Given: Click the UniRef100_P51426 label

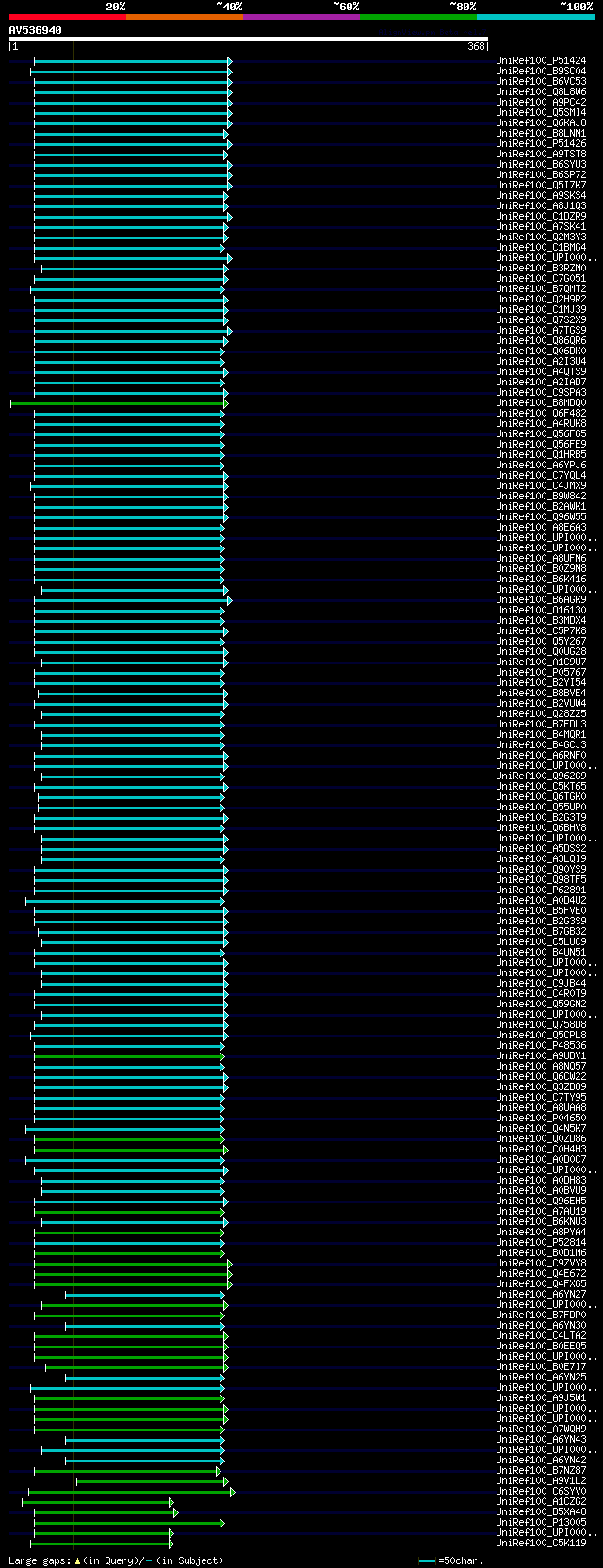Looking at the screenshot, I should click(541, 144).
